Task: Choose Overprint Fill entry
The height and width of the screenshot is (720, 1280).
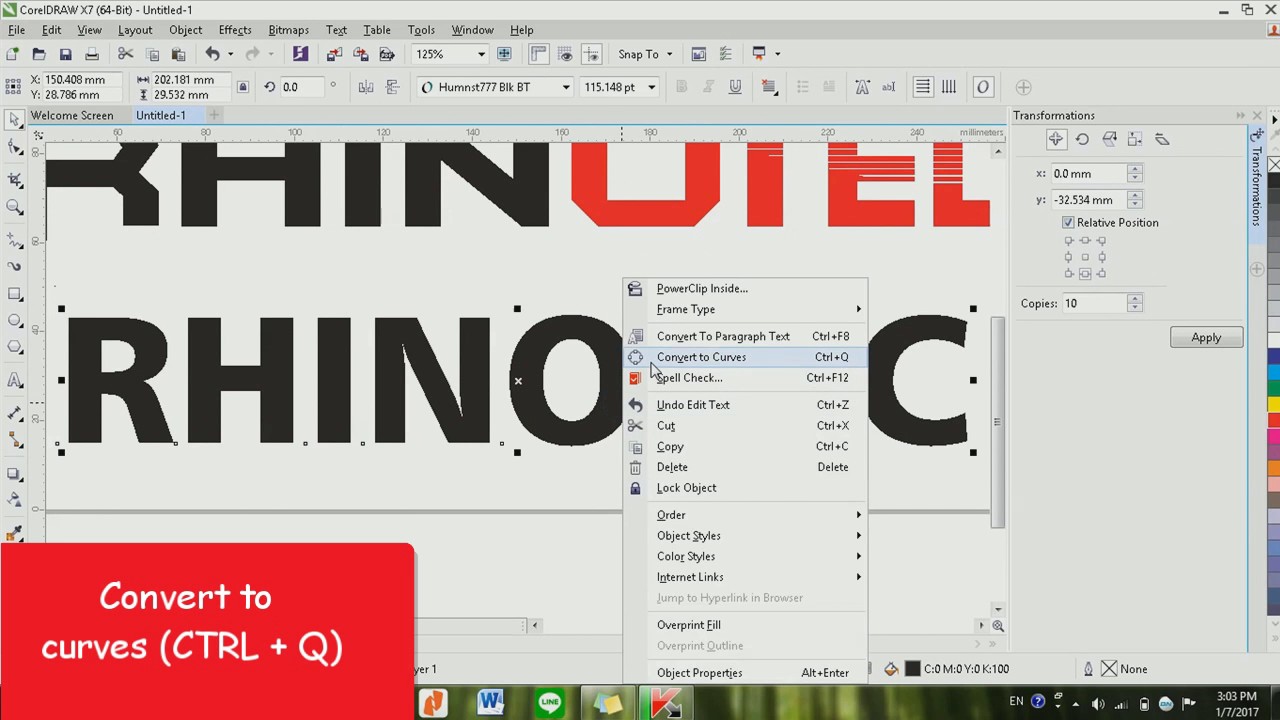Action: [x=745, y=625]
